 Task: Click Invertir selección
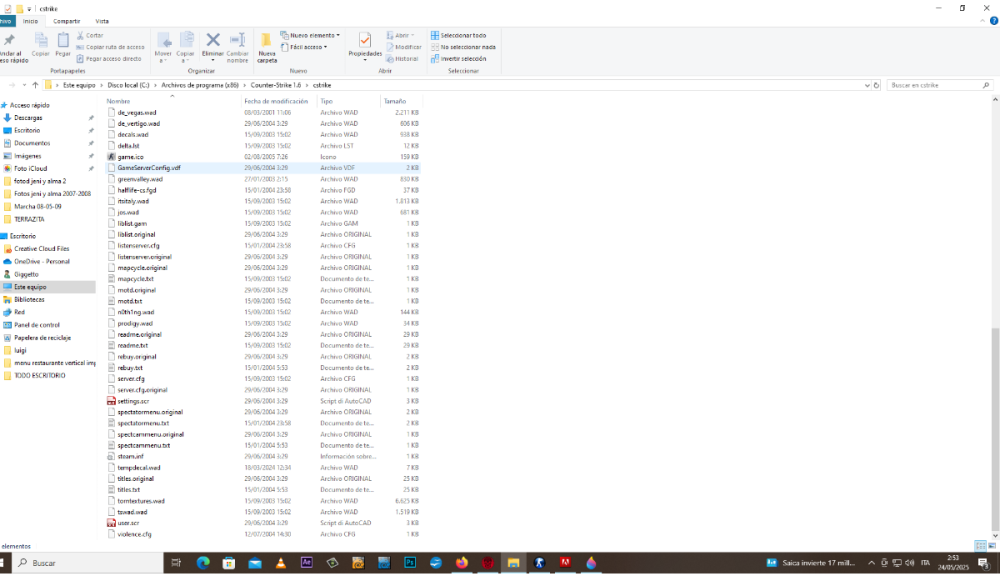(x=459, y=59)
